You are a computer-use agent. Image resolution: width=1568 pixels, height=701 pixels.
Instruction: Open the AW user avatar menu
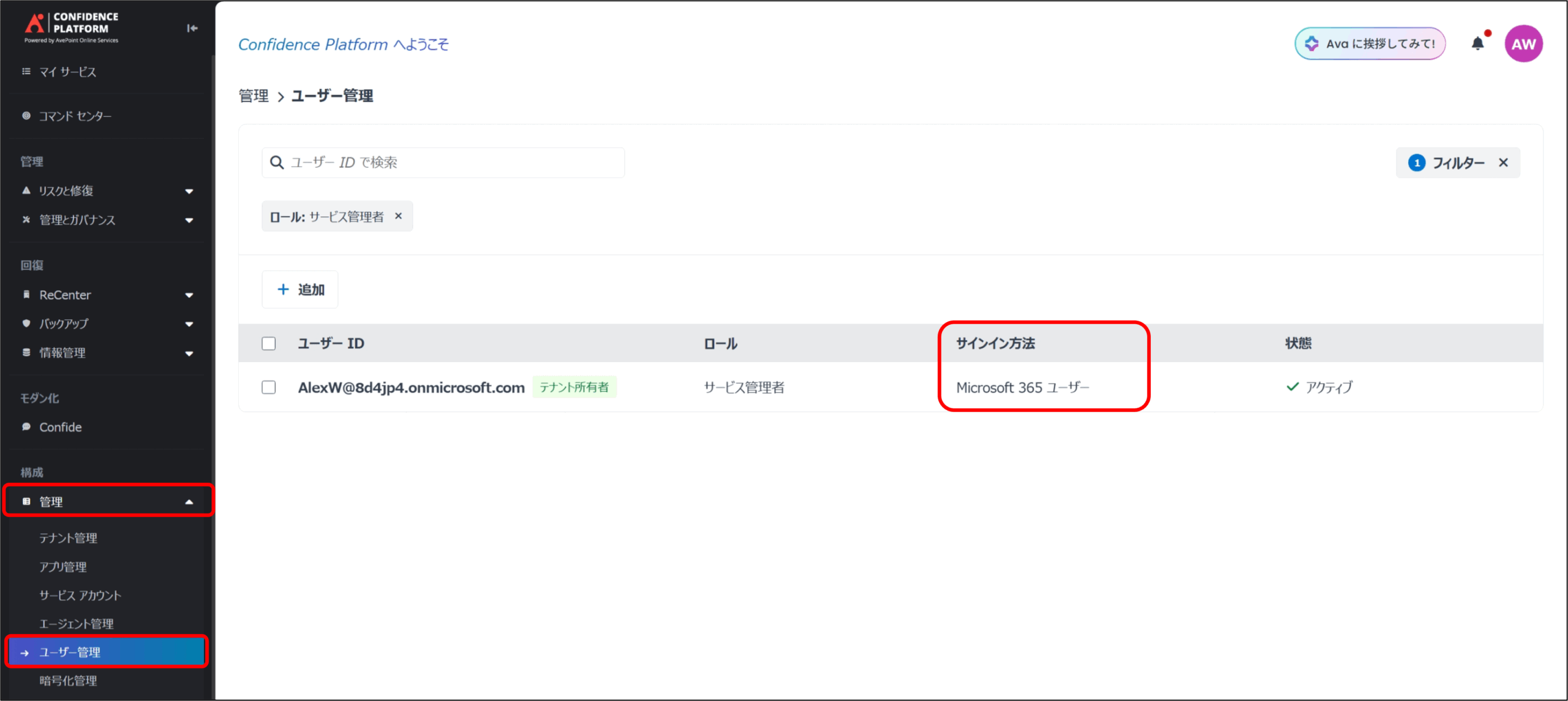[x=1523, y=44]
